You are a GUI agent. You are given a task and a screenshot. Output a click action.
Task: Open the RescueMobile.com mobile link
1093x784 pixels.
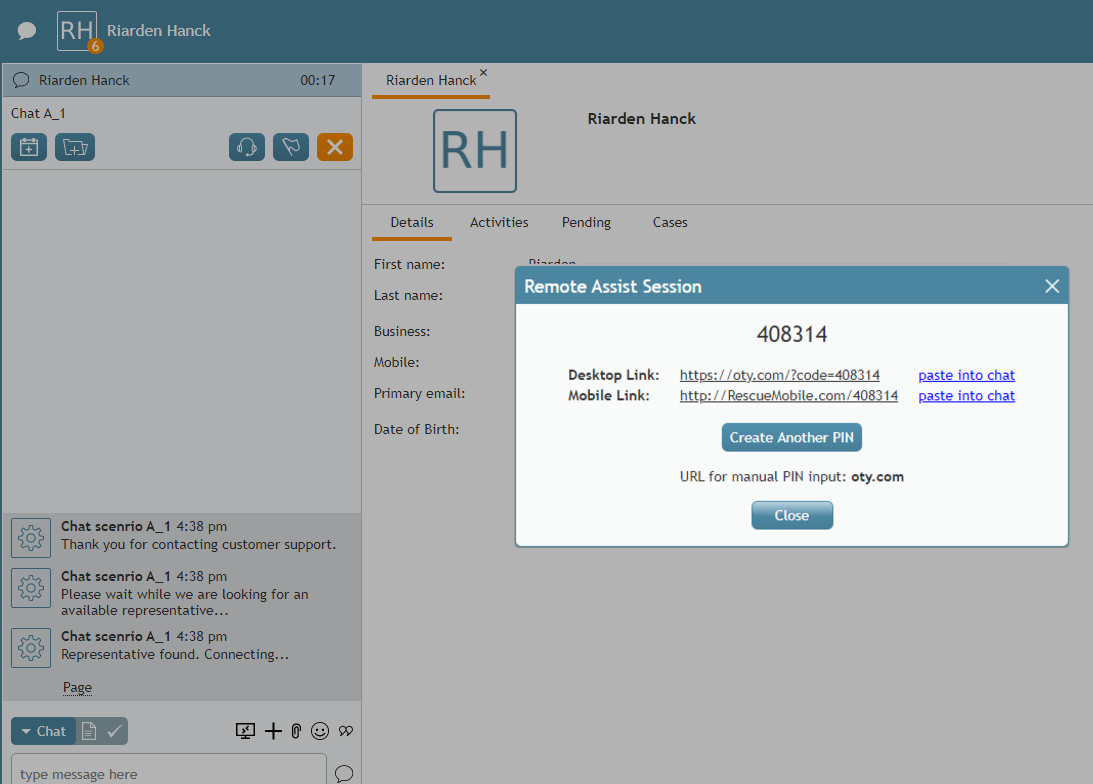788,396
